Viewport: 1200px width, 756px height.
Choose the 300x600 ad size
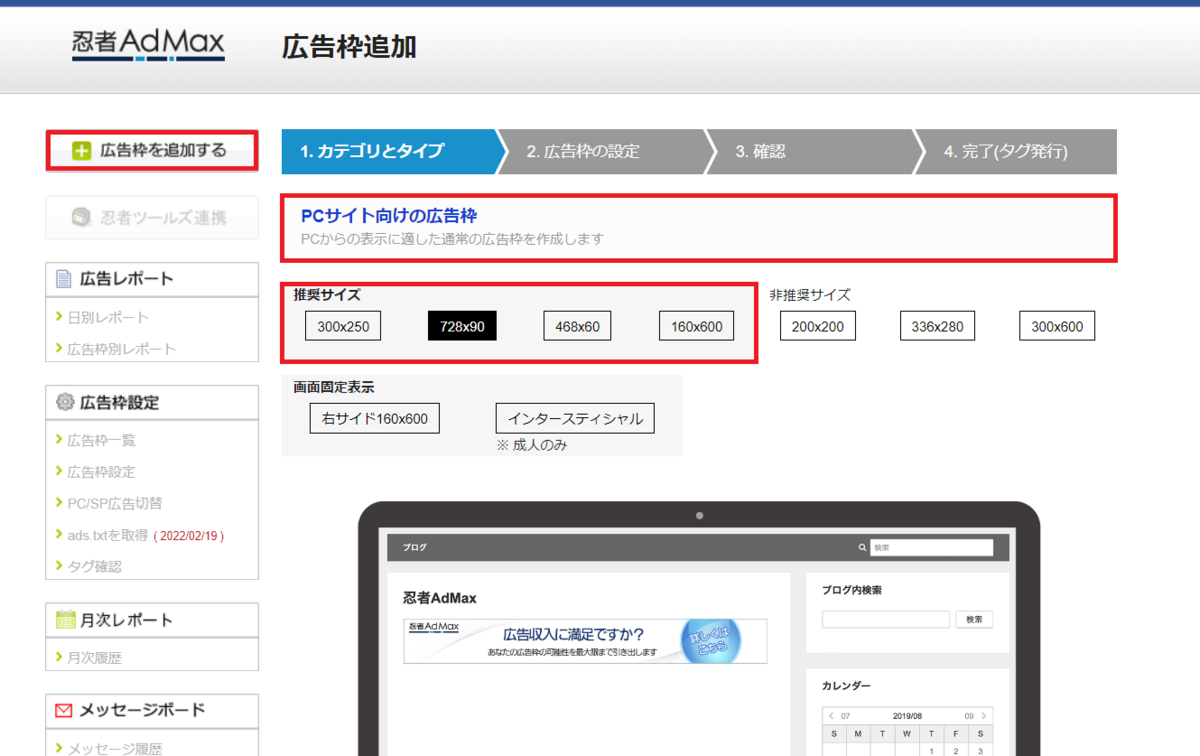tap(1057, 326)
